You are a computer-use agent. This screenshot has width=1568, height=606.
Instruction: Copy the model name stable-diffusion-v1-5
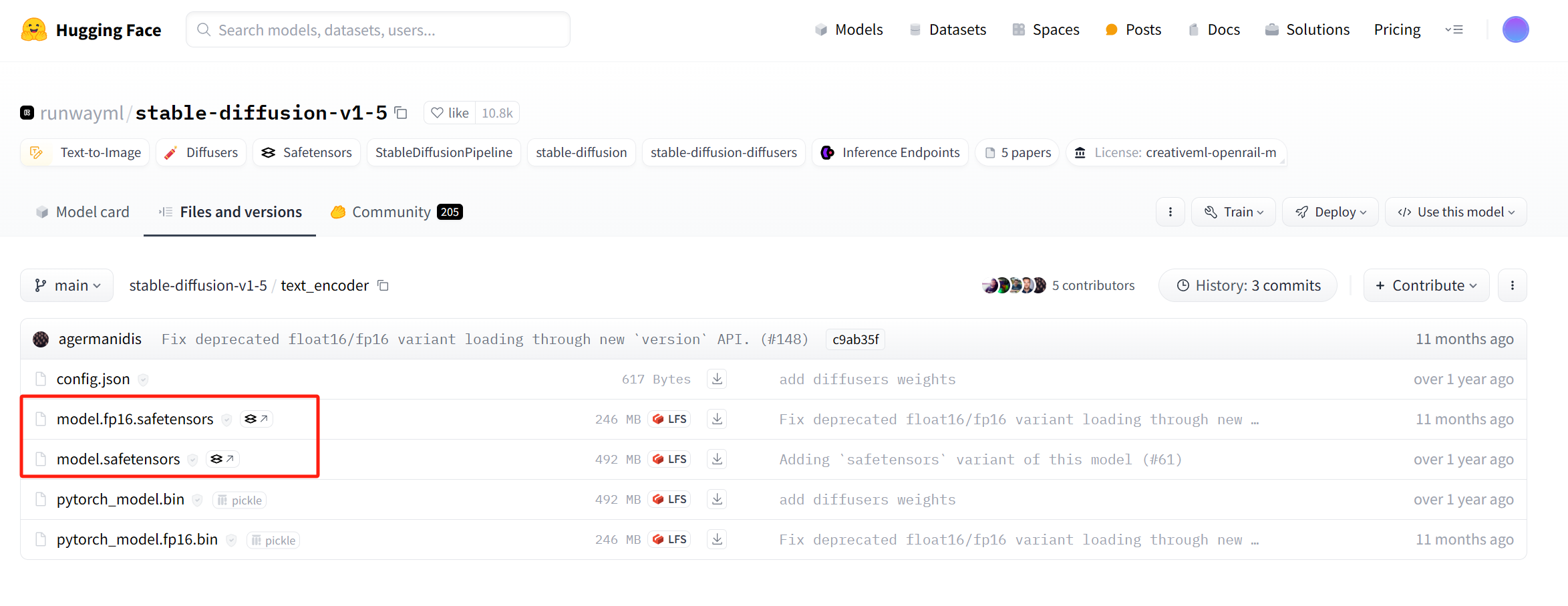pos(401,113)
